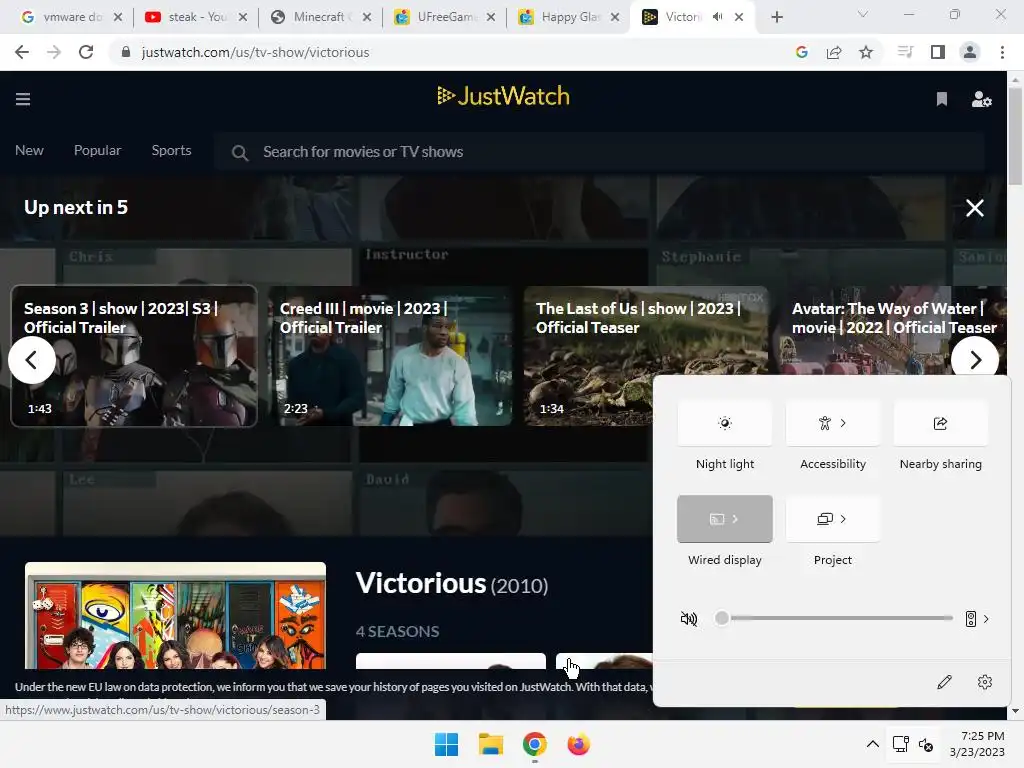
Task: Click the Victorious poster image
Action: tap(175, 615)
